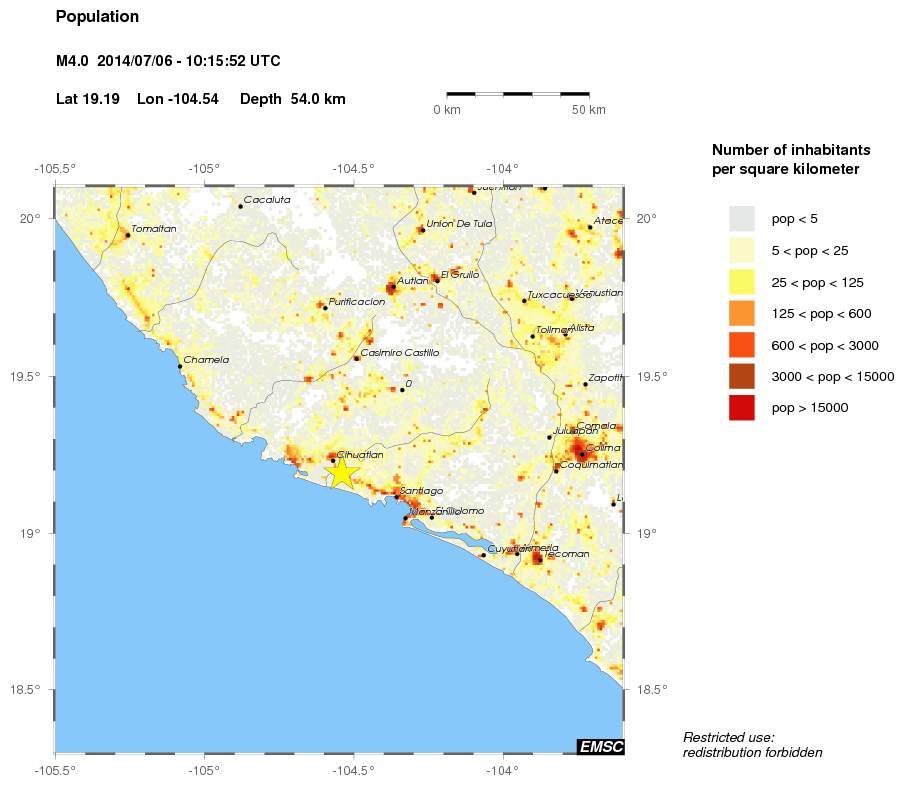Click the right '18.5°' latitude label
Viewport: 904px width, 785px height.
tap(652, 689)
